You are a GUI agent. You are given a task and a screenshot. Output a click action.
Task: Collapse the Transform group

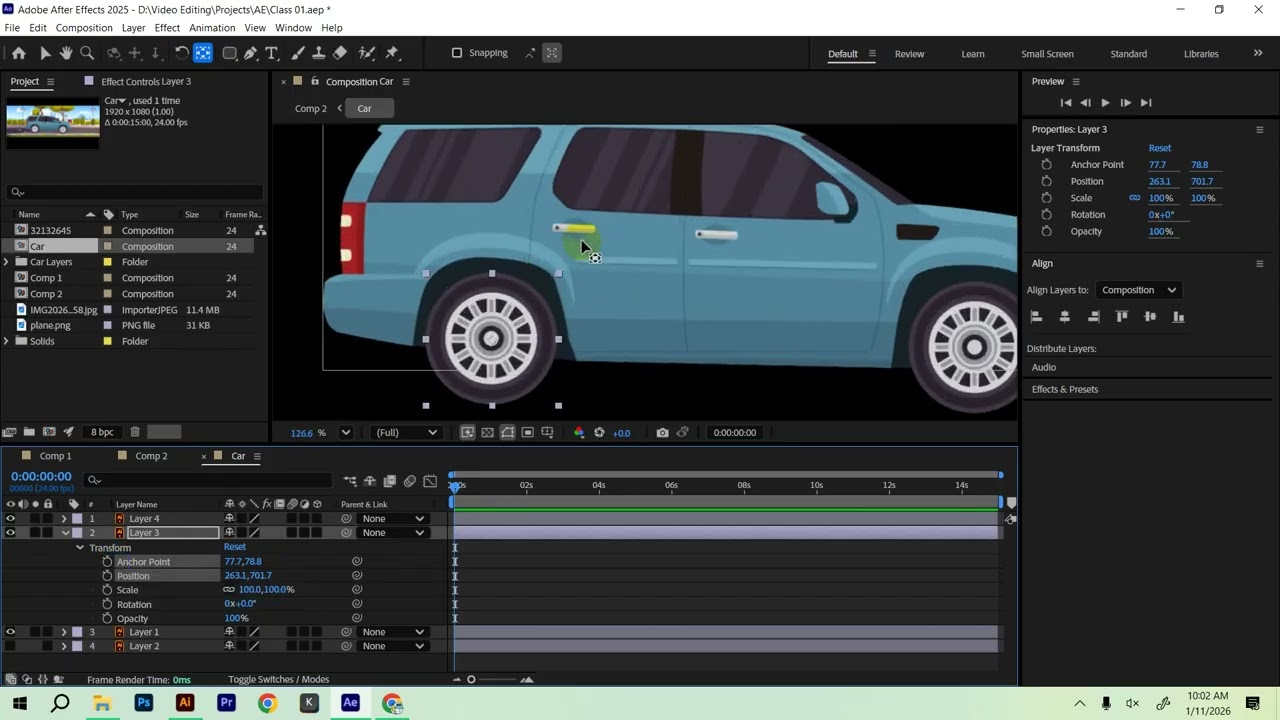pos(80,548)
